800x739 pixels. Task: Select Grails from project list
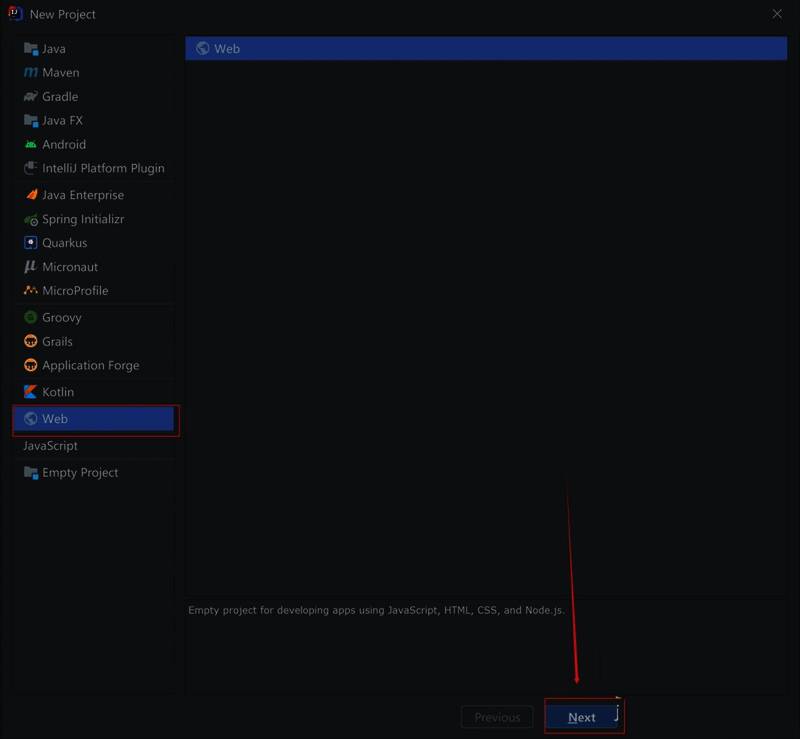click(57, 341)
